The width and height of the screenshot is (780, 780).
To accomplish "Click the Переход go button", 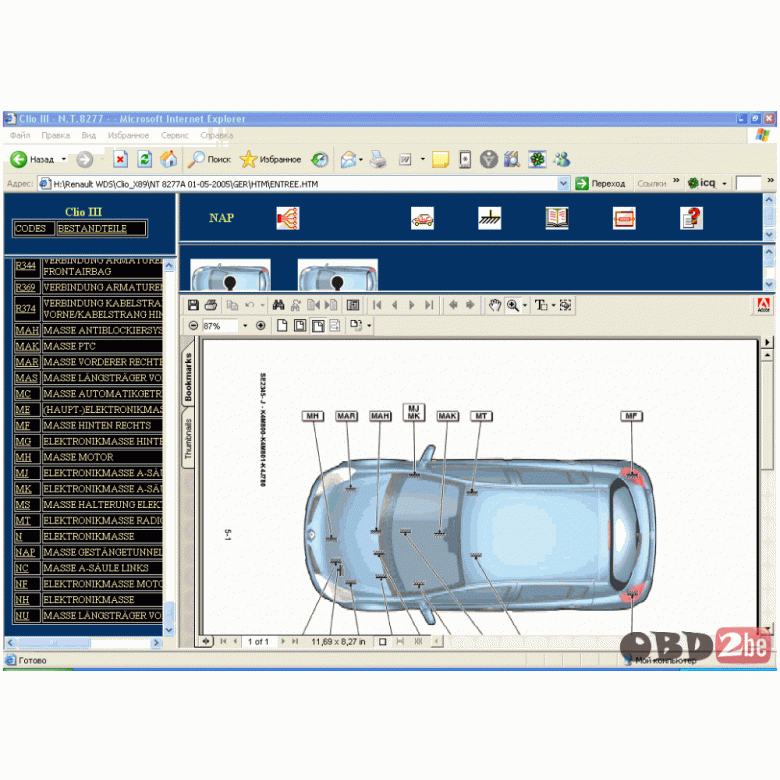I will coord(600,184).
